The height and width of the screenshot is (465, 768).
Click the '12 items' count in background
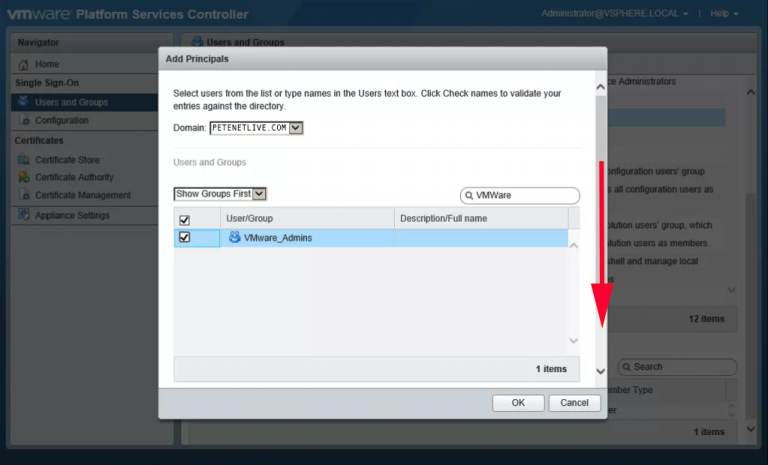706,319
